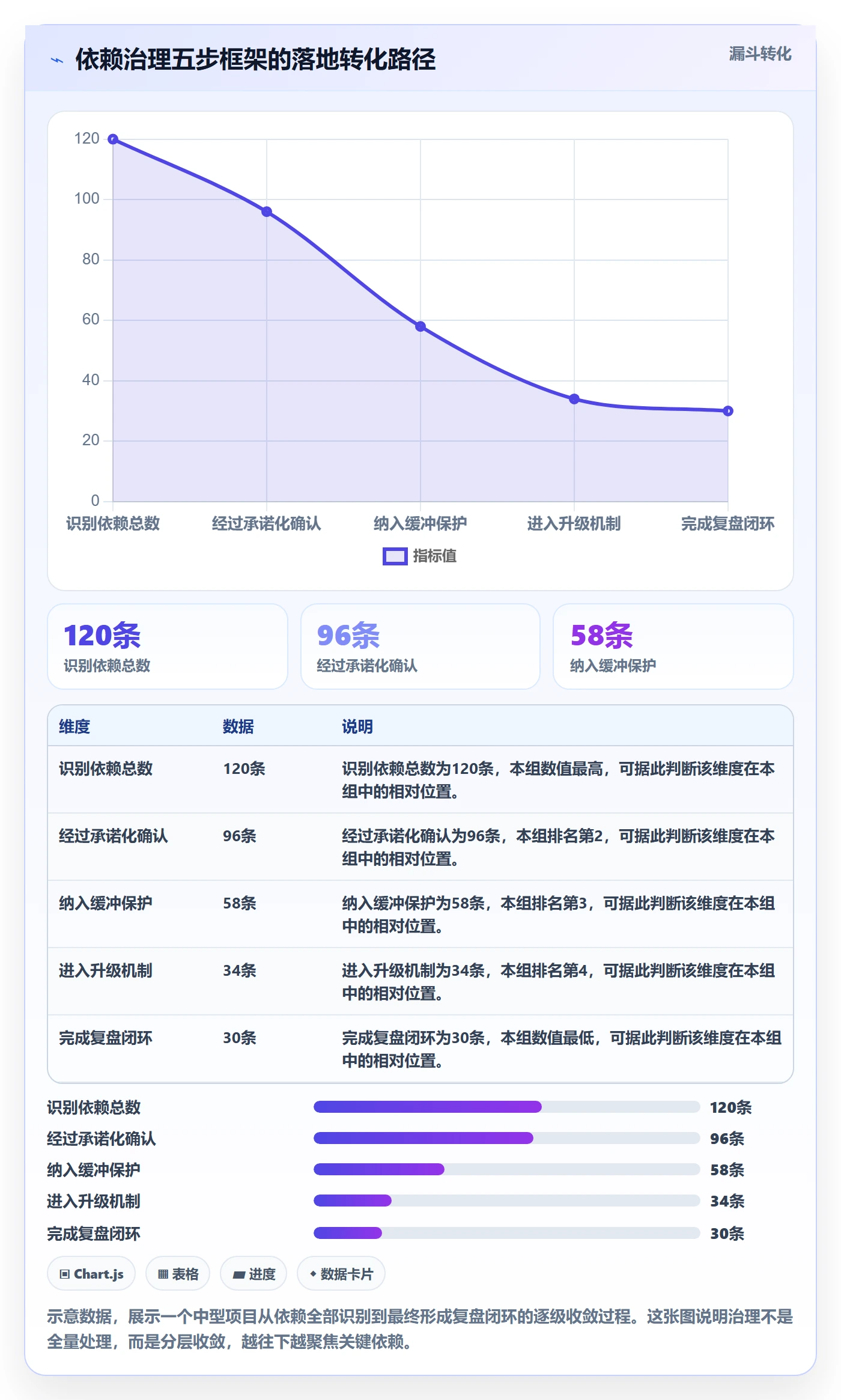
Task: Select the chart point for 经过承诺化确认
Action: point(267,212)
